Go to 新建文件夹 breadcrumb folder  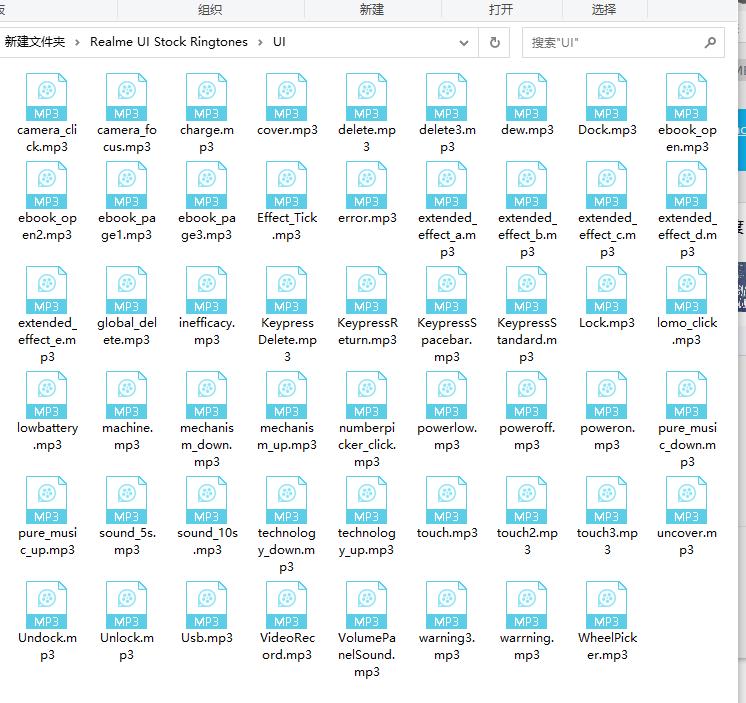click(35, 42)
